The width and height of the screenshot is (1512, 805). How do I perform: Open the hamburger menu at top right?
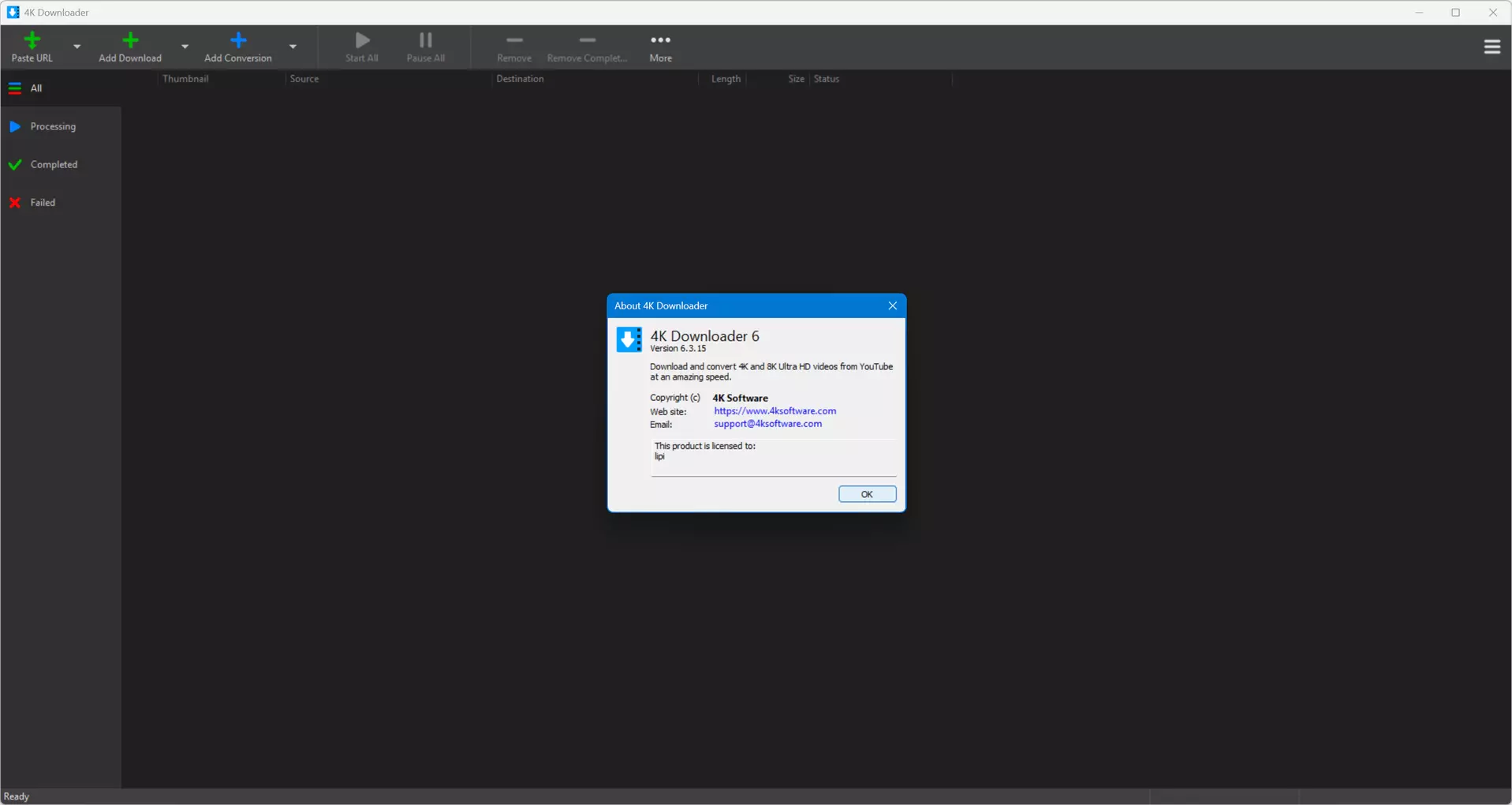[1491, 47]
